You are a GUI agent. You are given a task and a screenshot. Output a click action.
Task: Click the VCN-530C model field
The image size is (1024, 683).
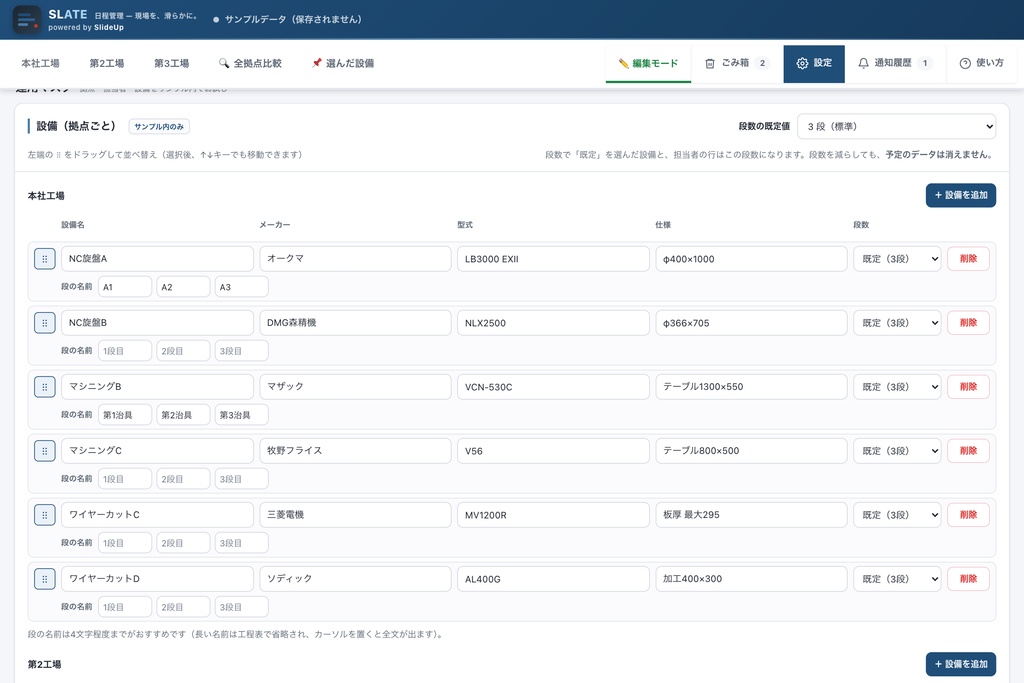(553, 387)
